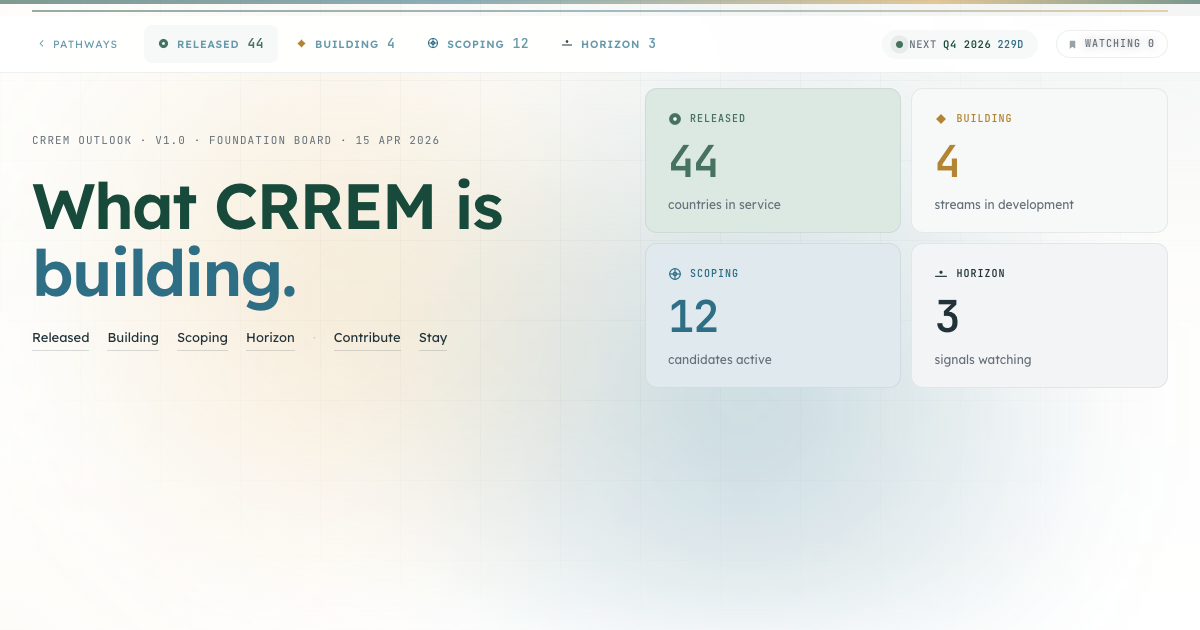
Task: Follow the Stay link
Action: point(433,338)
